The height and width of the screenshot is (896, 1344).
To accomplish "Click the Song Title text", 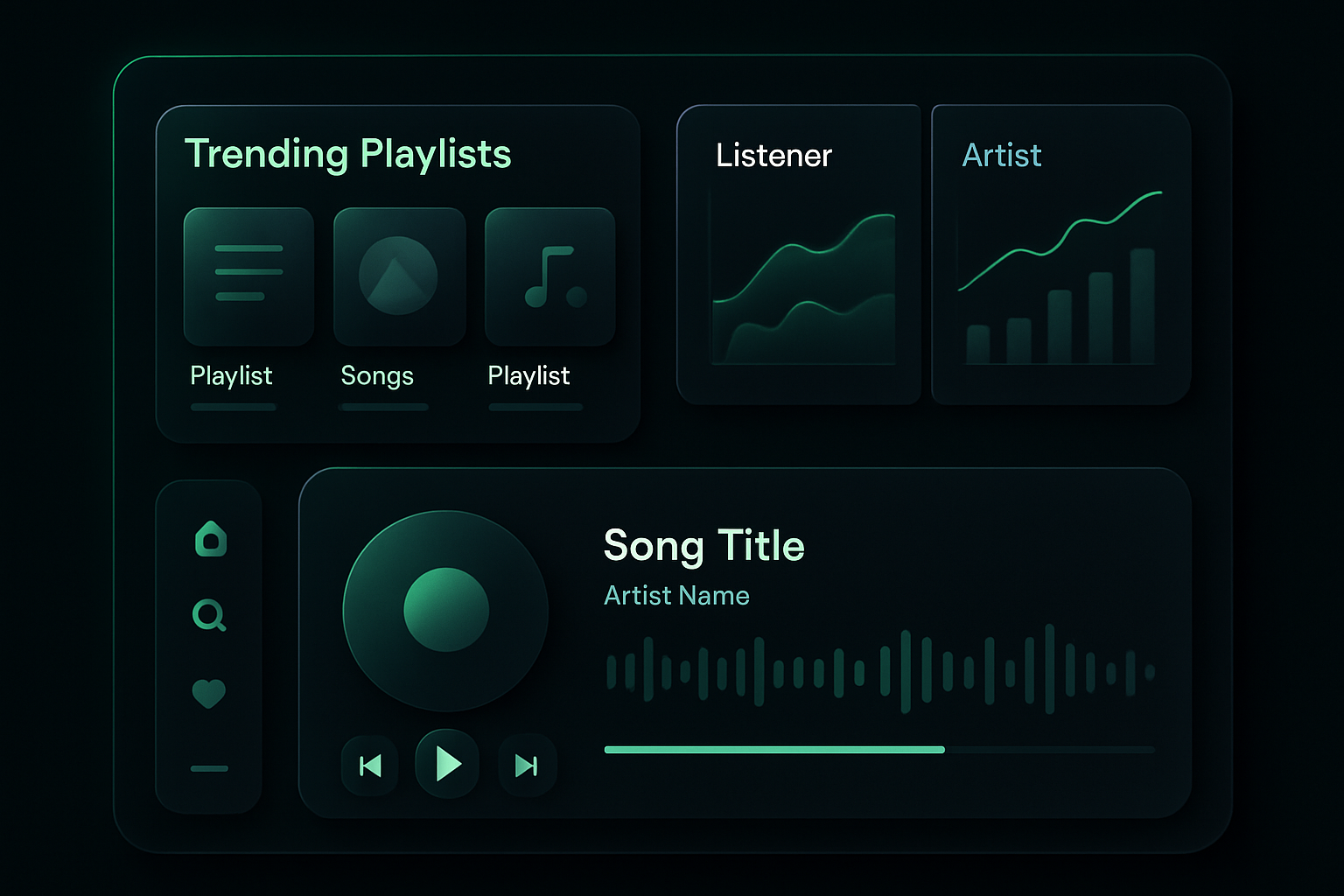I will tap(703, 545).
